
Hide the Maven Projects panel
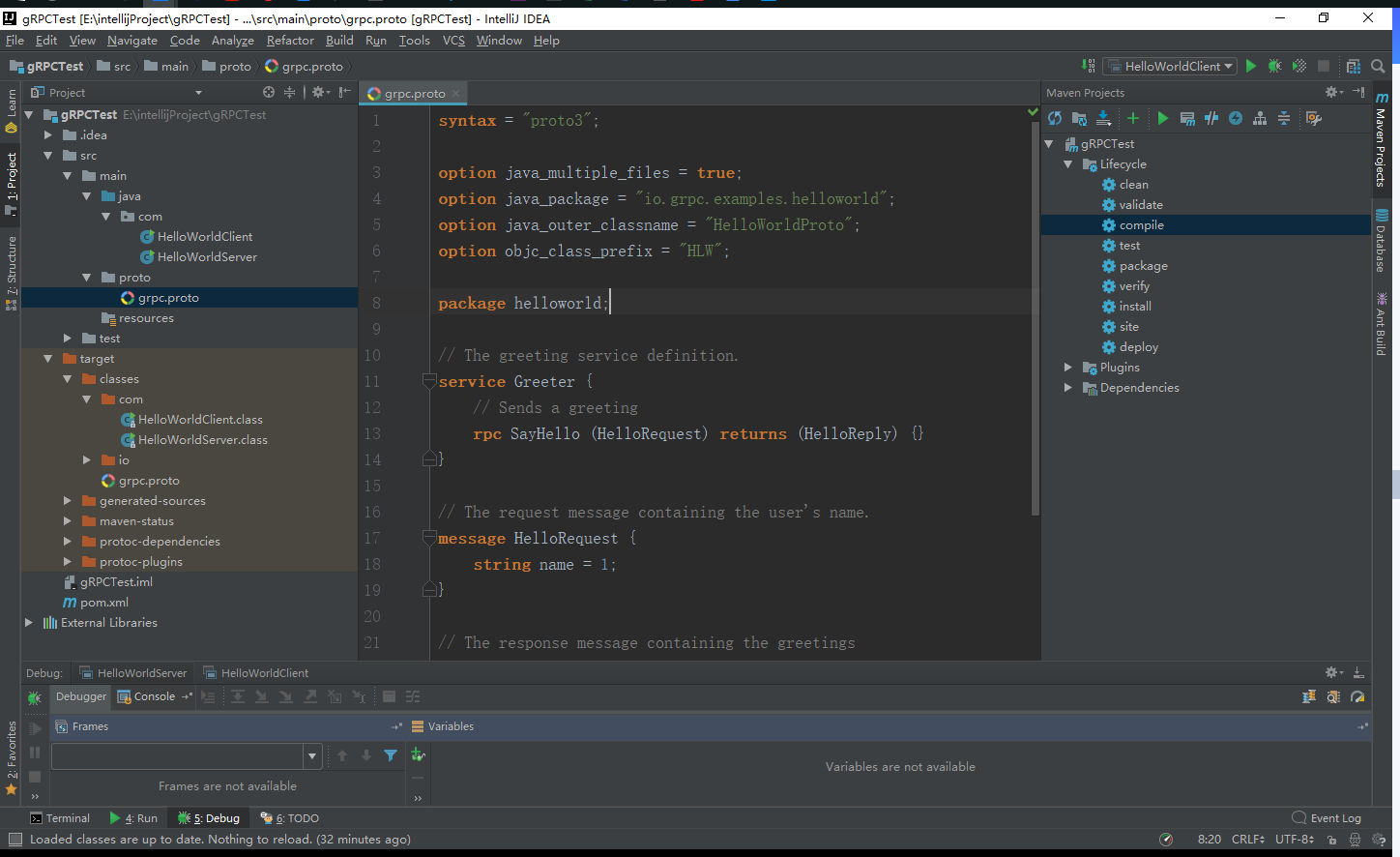point(1358,92)
